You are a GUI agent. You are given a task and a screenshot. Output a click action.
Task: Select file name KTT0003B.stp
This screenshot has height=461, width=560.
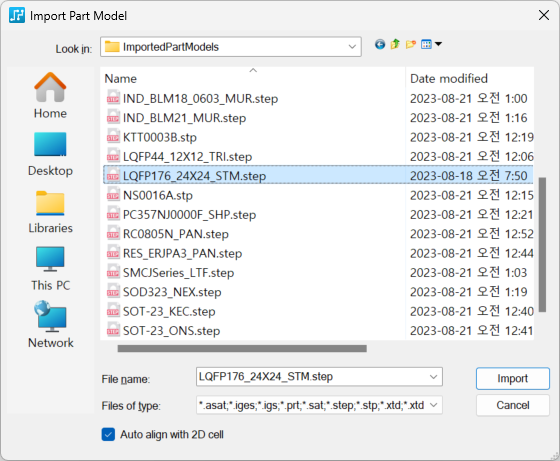point(160,137)
